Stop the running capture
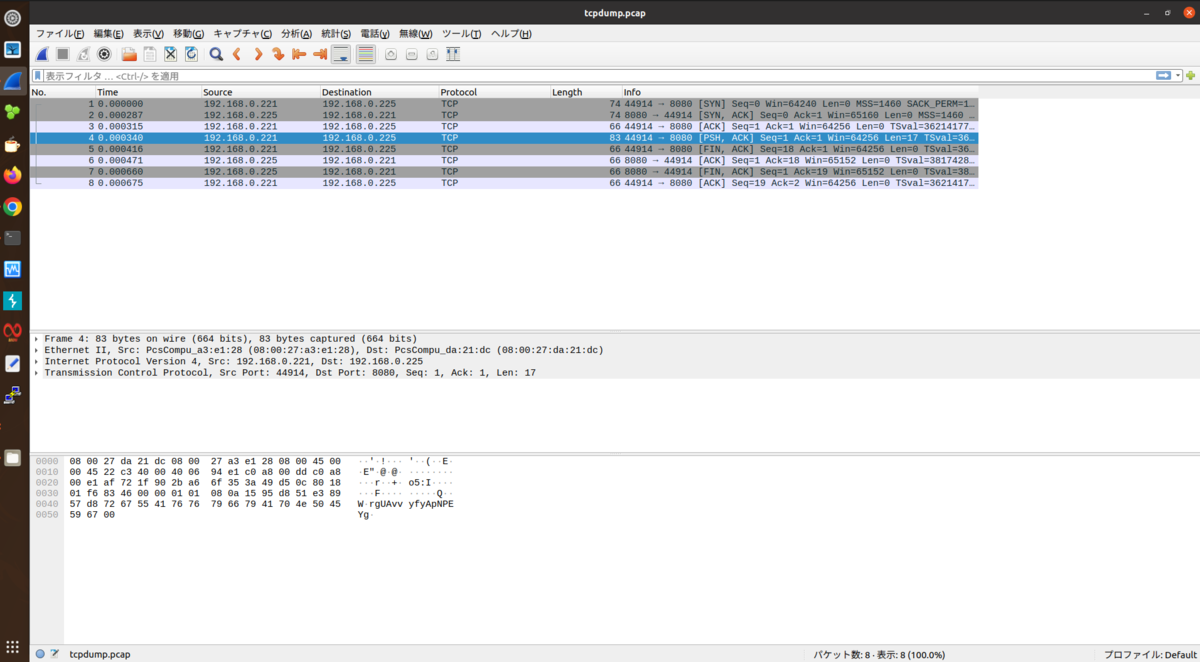This screenshot has height=662, width=1200. pos(61,54)
